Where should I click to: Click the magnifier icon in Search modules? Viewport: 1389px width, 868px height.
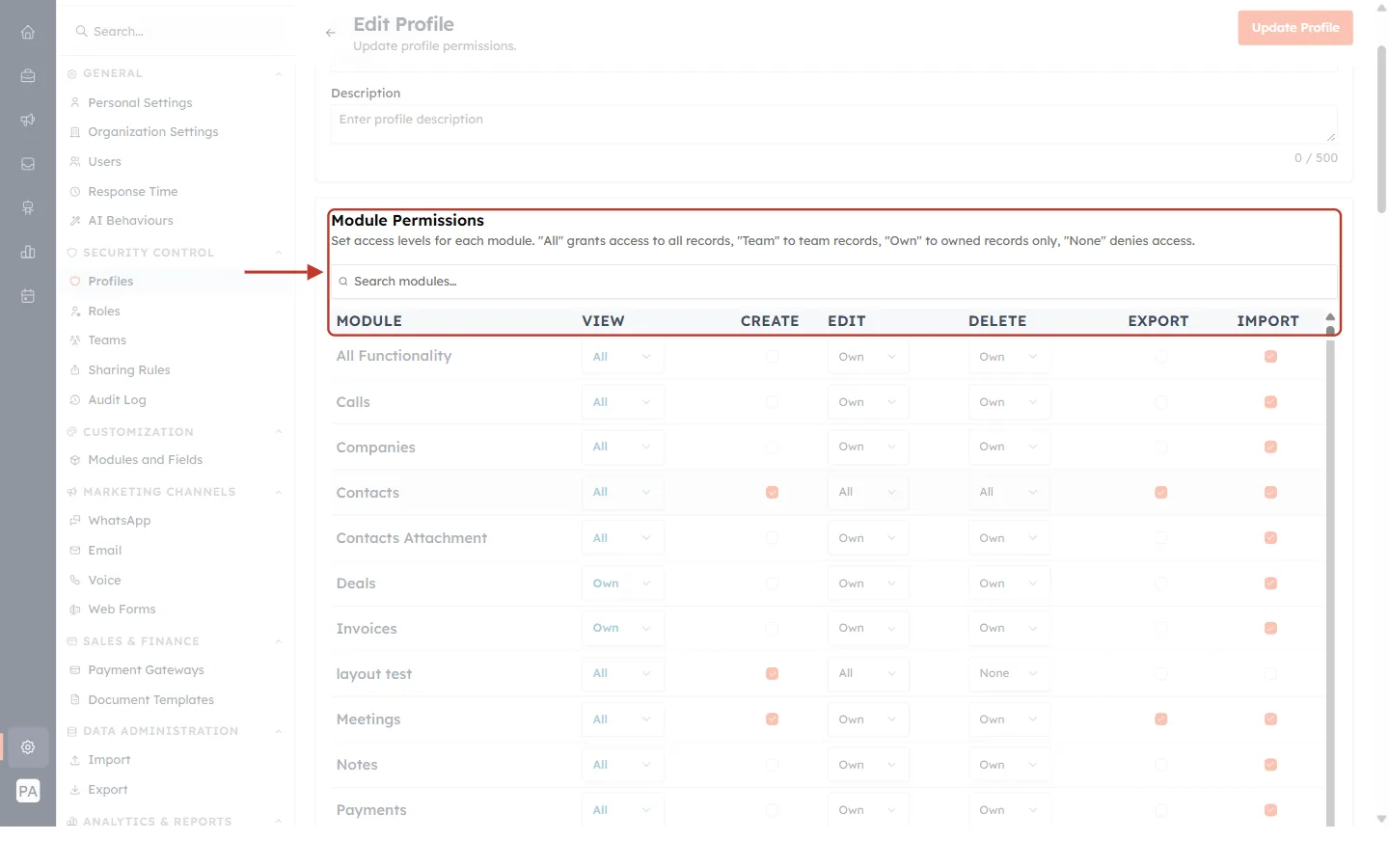[342, 282]
